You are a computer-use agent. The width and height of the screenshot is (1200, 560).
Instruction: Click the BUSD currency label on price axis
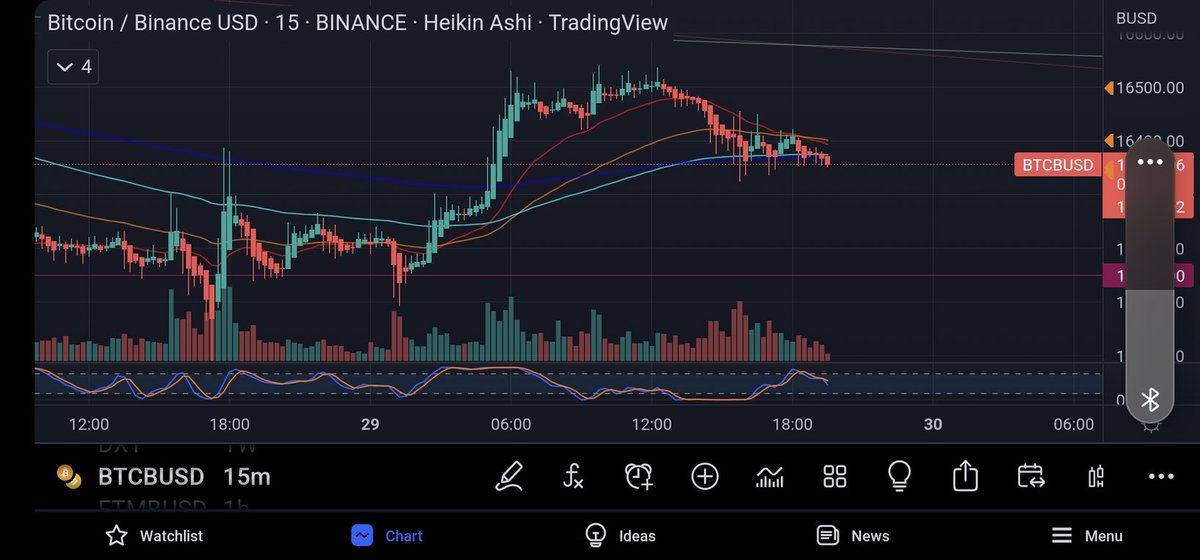(x=1136, y=18)
